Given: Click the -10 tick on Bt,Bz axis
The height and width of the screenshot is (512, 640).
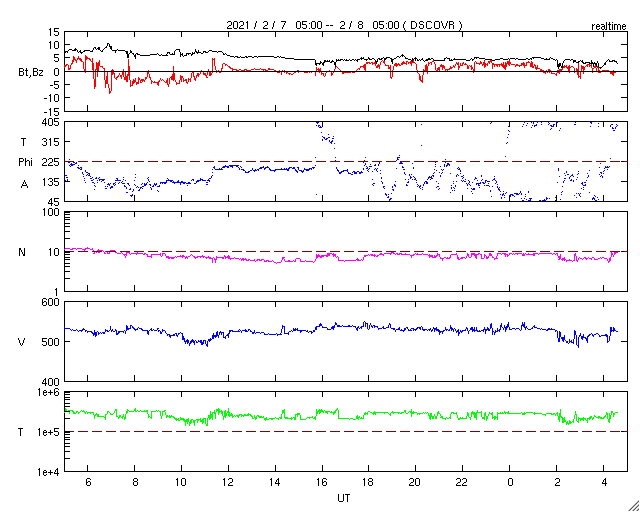Looking at the screenshot, I should [x=51, y=98].
